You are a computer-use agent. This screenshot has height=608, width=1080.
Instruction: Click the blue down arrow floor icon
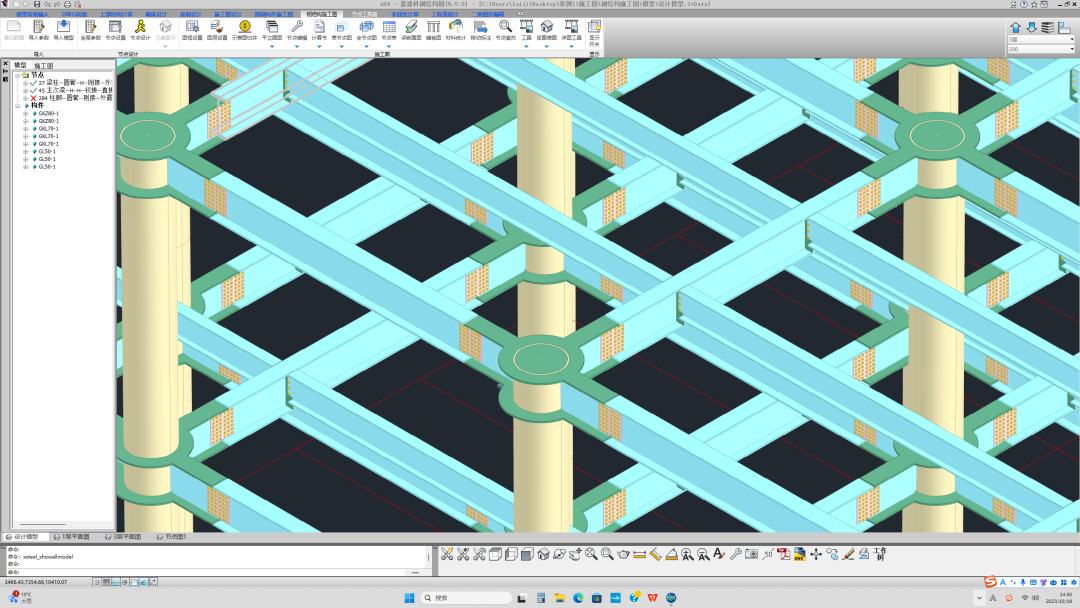tap(1031, 28)
